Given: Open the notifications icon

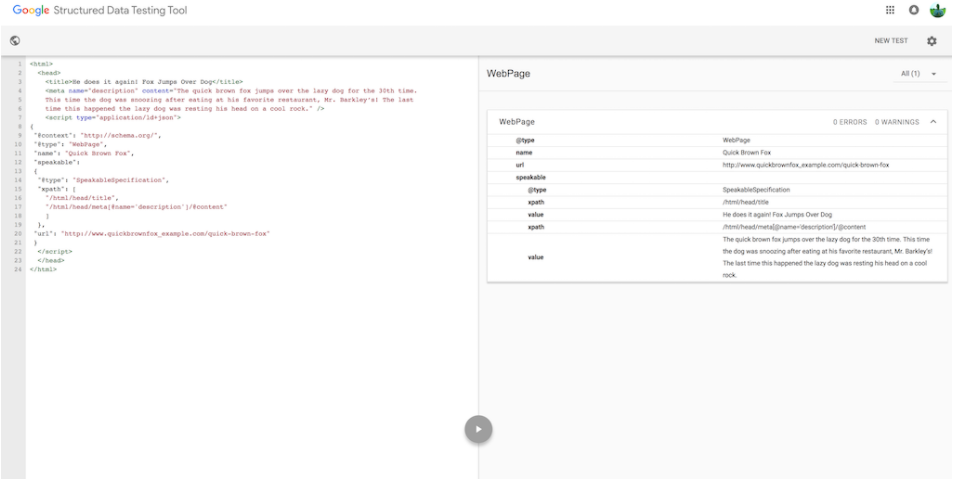Looking at the screenshot, I should 914,10.
